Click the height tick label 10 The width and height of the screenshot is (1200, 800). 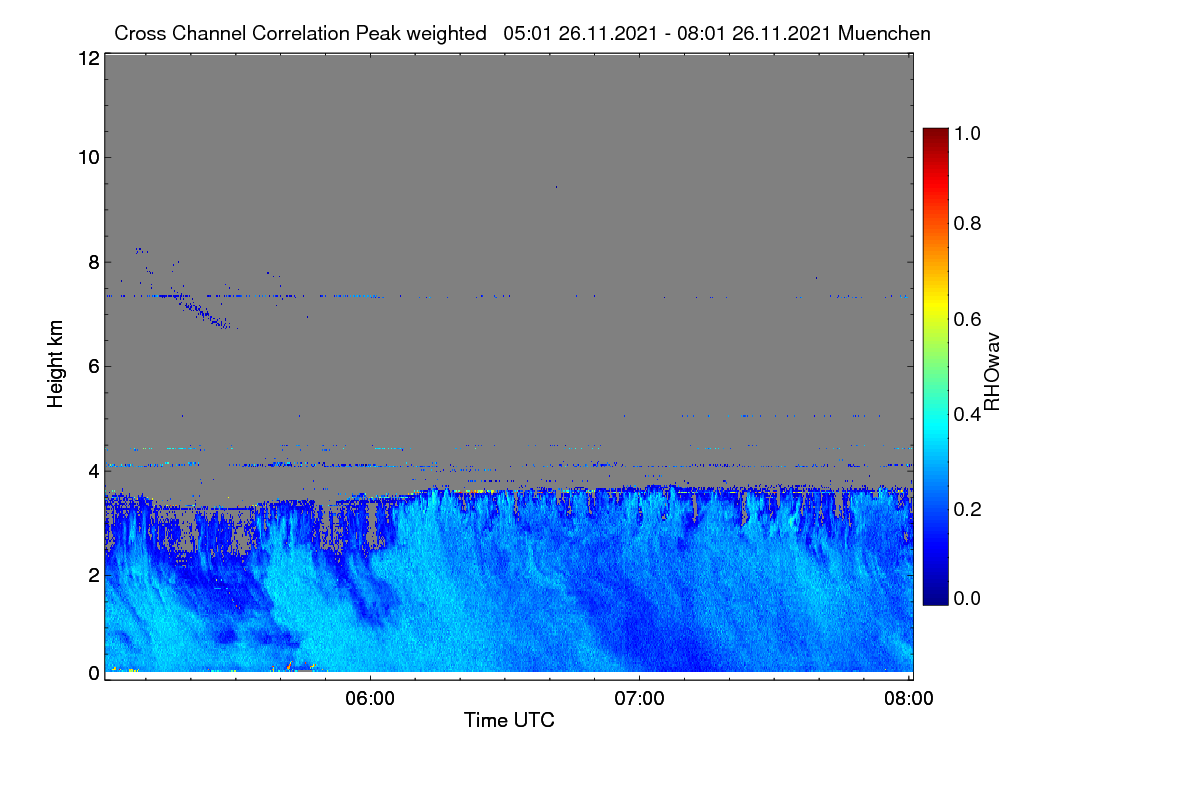click(x=87, y=157)
